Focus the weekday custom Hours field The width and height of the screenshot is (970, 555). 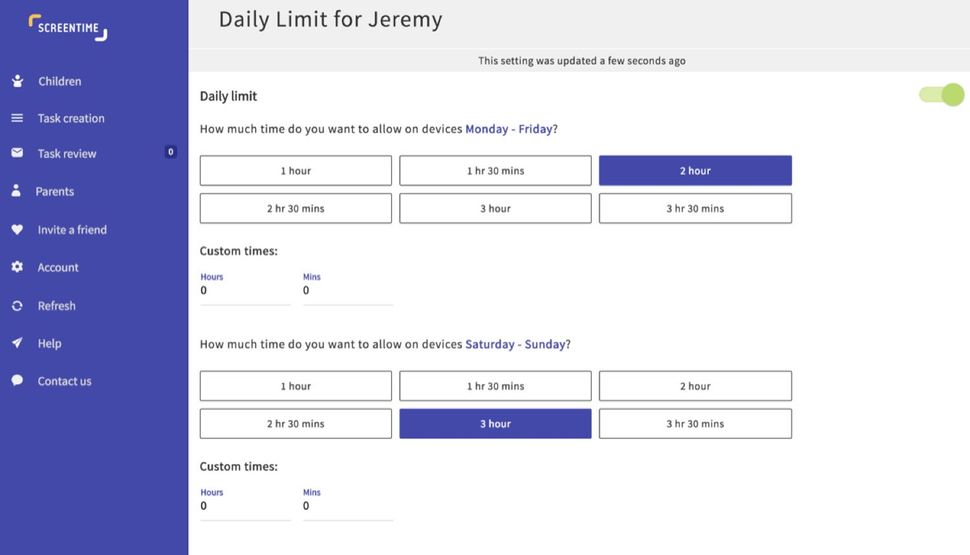(244, 291)
